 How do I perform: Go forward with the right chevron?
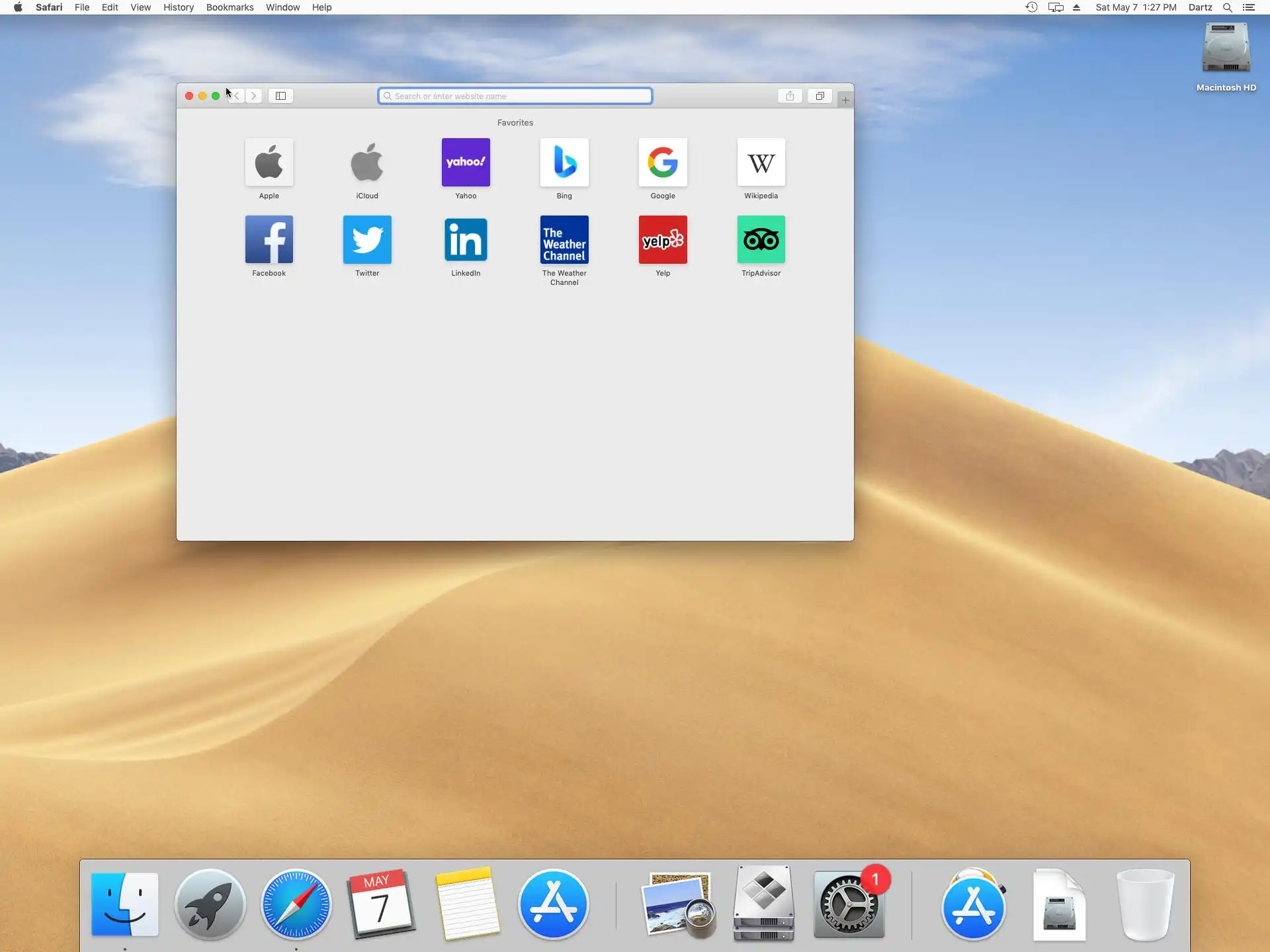tap(254, 96)
